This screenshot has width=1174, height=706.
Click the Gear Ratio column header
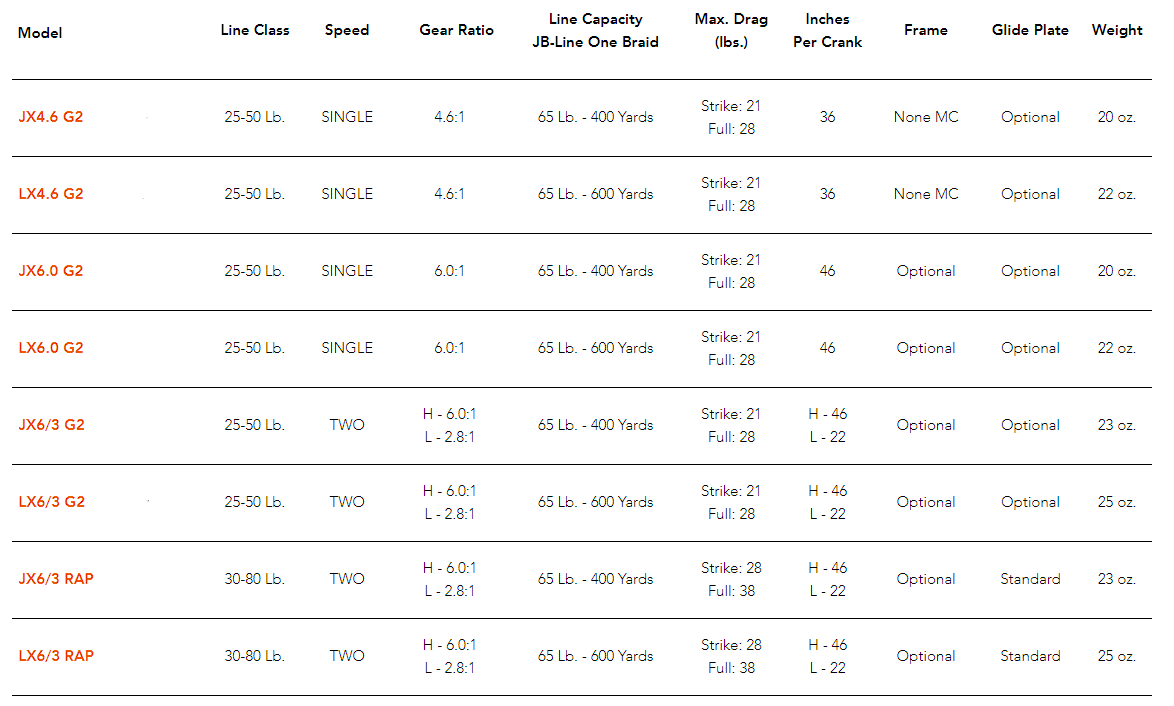[456, 30]
